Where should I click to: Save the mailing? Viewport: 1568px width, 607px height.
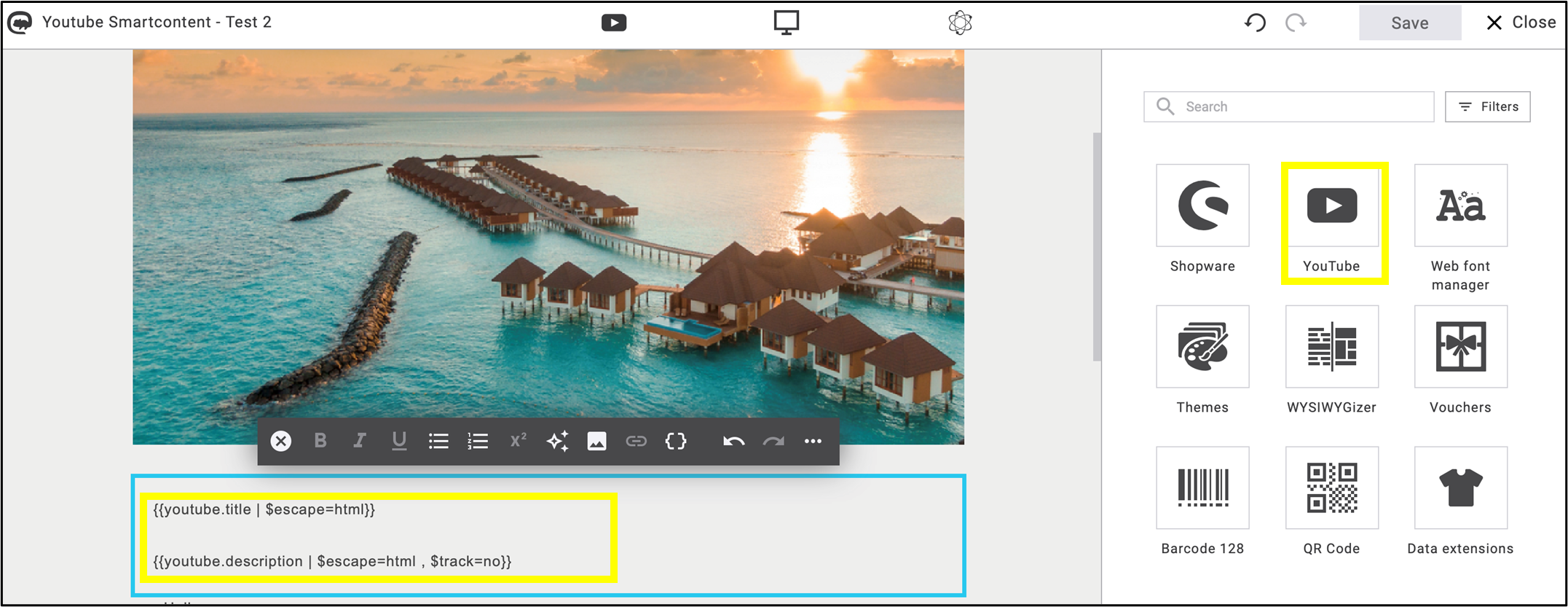pos(1410,23)
